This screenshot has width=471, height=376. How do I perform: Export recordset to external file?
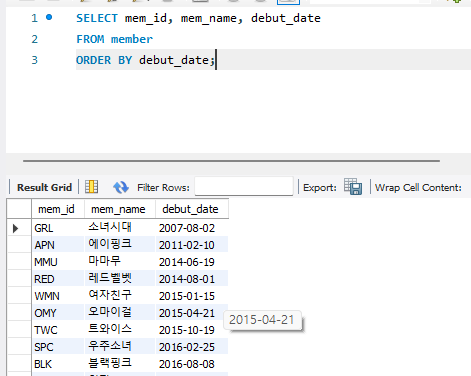353,187
